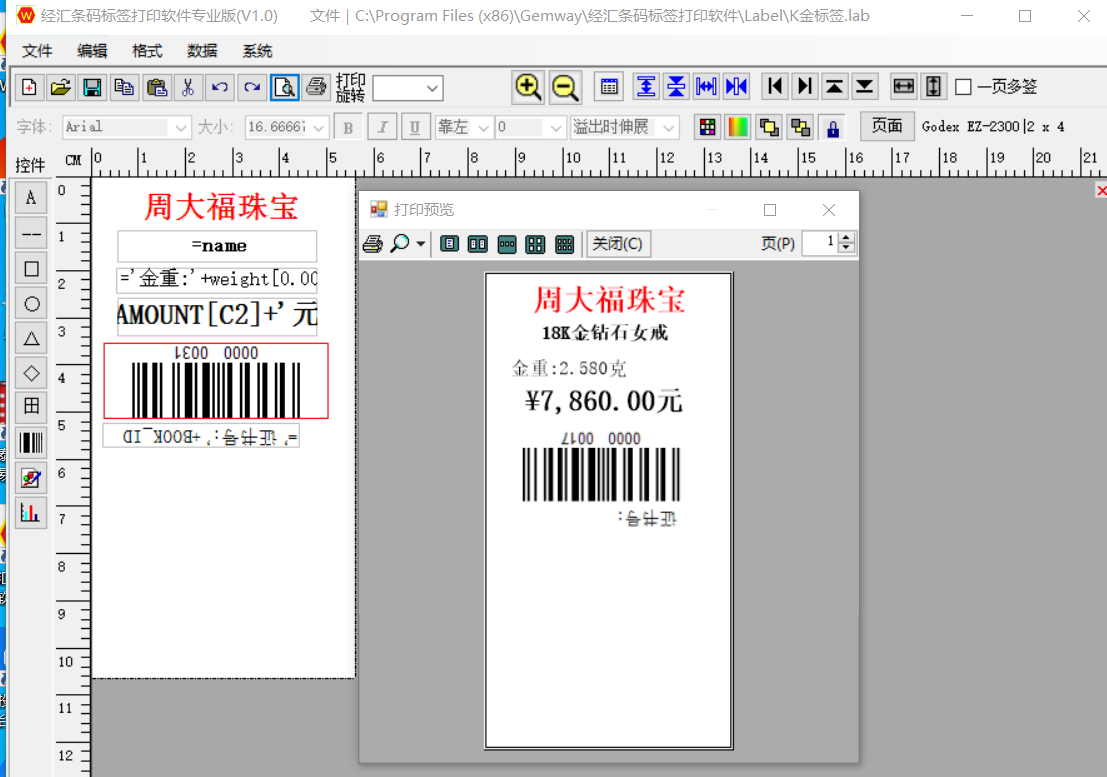The height and width of the screenshot is (777, 1107).
Task: Click the align top edges icon
Action: 646,87
